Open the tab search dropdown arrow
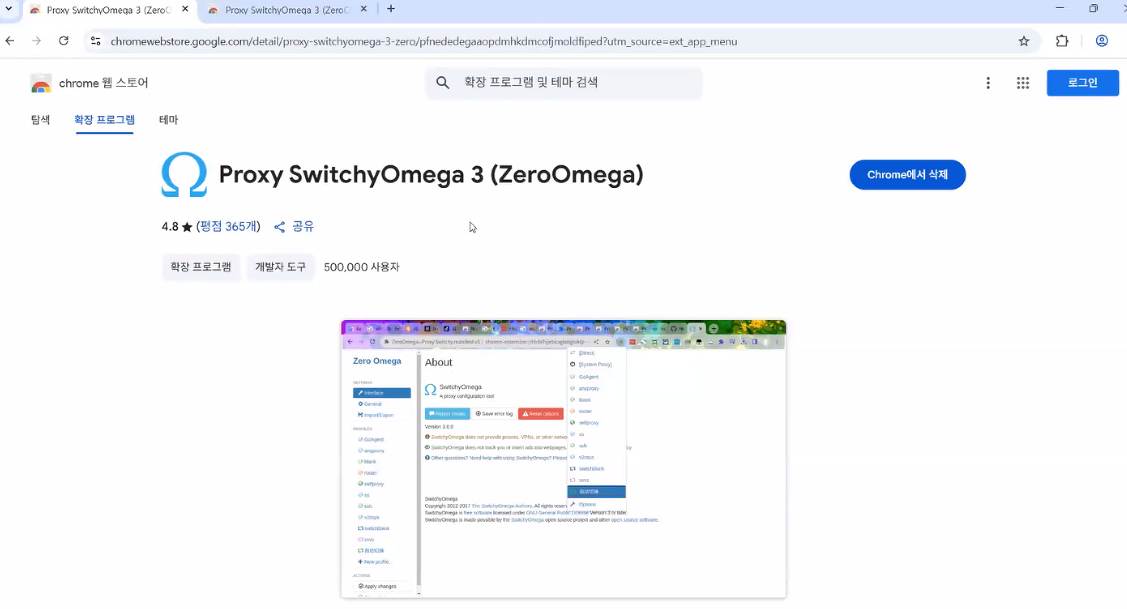 coord(9,9)
